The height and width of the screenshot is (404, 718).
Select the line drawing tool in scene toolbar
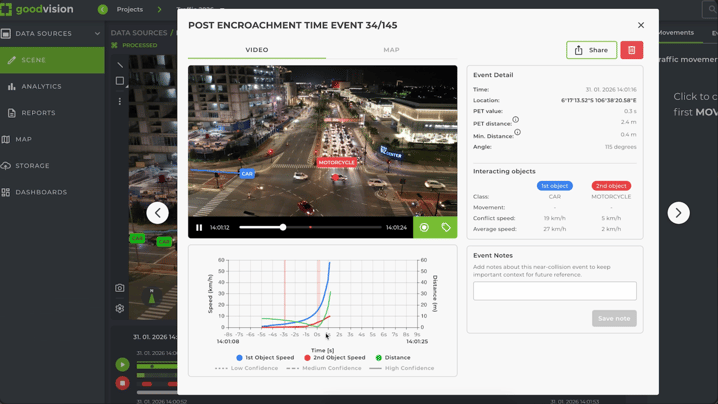[x=120, y=65]
